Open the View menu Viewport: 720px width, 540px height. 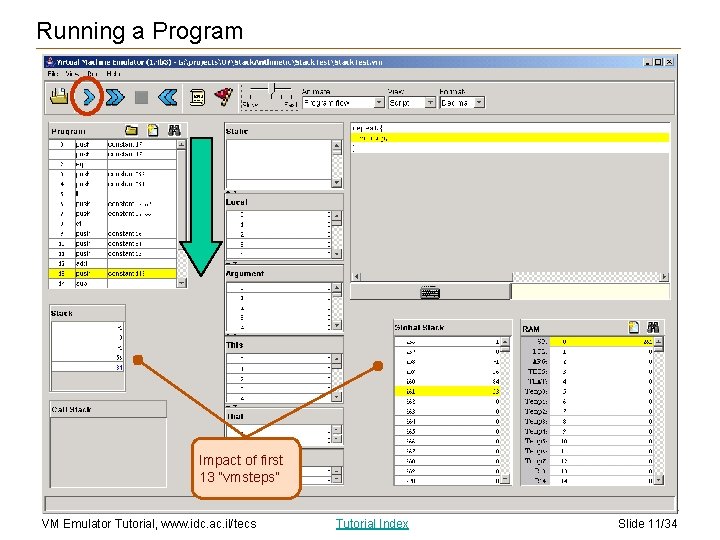(x=71, y=73)
